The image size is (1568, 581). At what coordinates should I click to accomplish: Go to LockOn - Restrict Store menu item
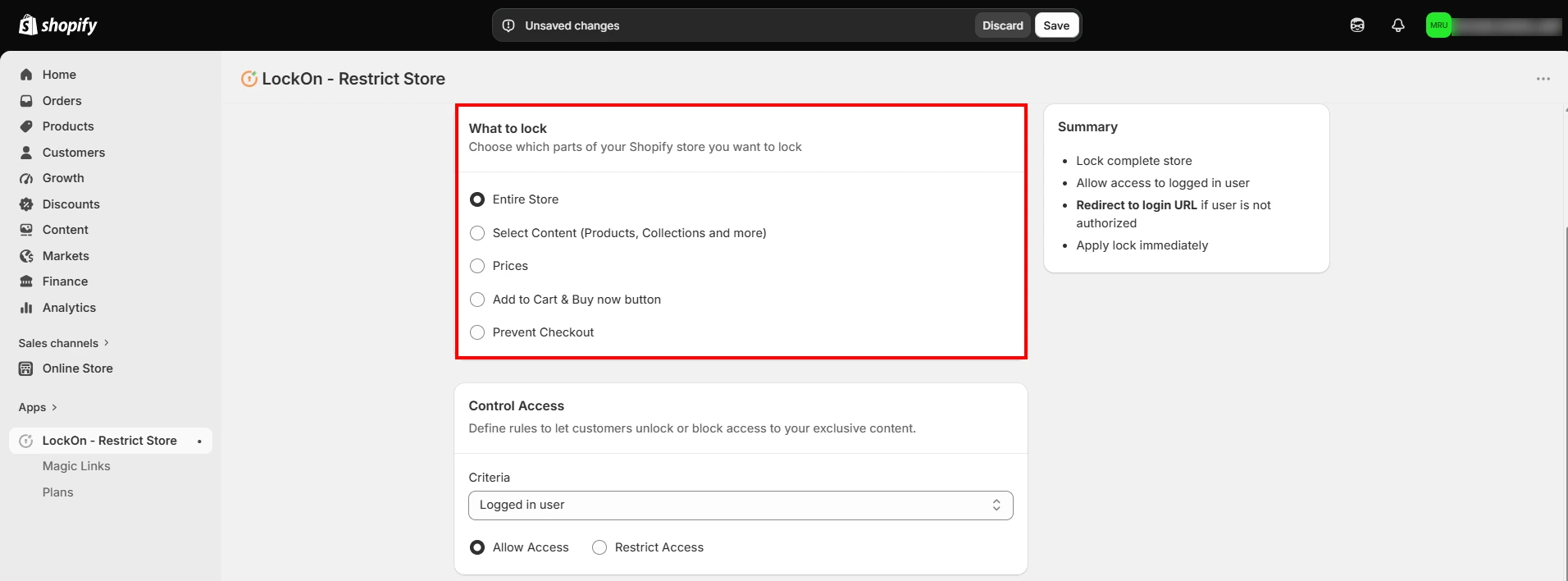click(111, 441)
